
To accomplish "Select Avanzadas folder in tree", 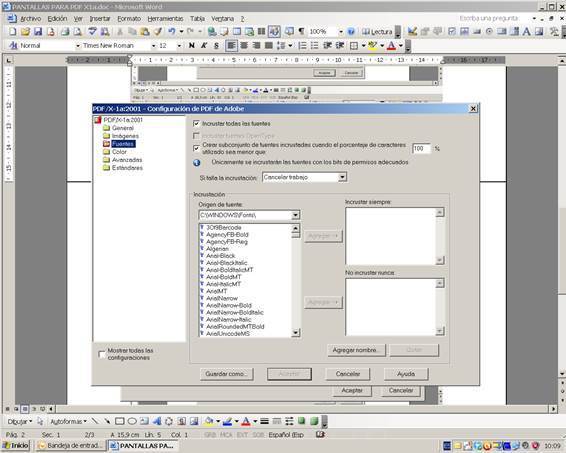I will click(x=127, y=160).
